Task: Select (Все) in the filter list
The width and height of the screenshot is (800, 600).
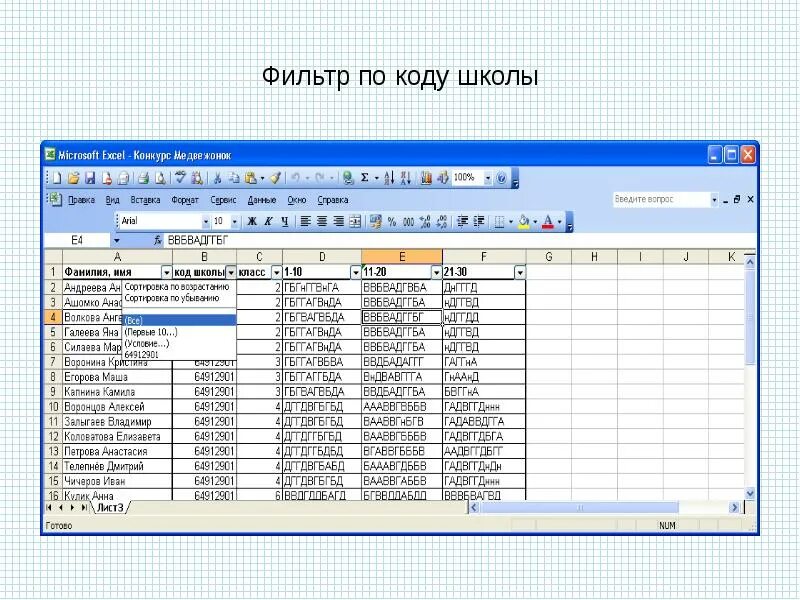Action: [179, 320]
